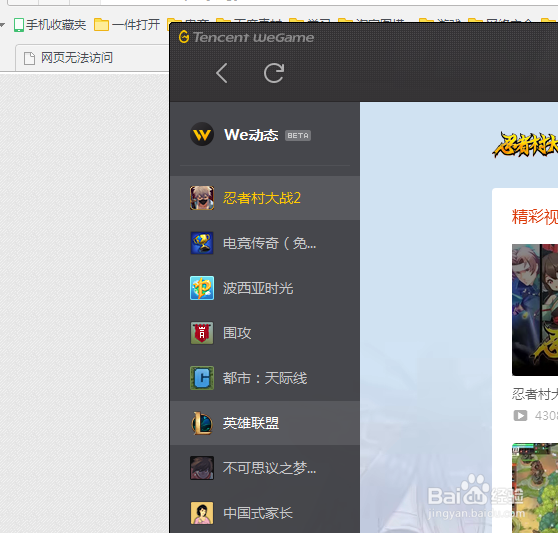
Task: Select 都市:天际线 in the sidebar
Action: click(x=265, y=378)
